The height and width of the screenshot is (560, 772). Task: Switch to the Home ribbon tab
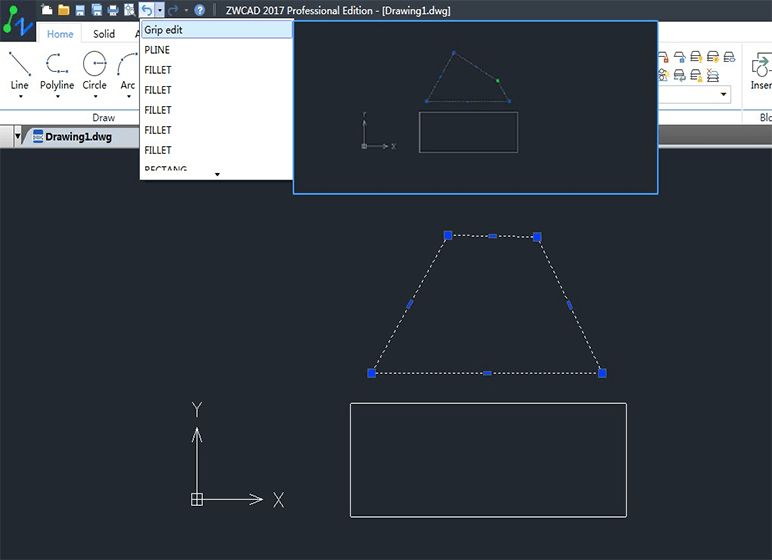[60, 34]
